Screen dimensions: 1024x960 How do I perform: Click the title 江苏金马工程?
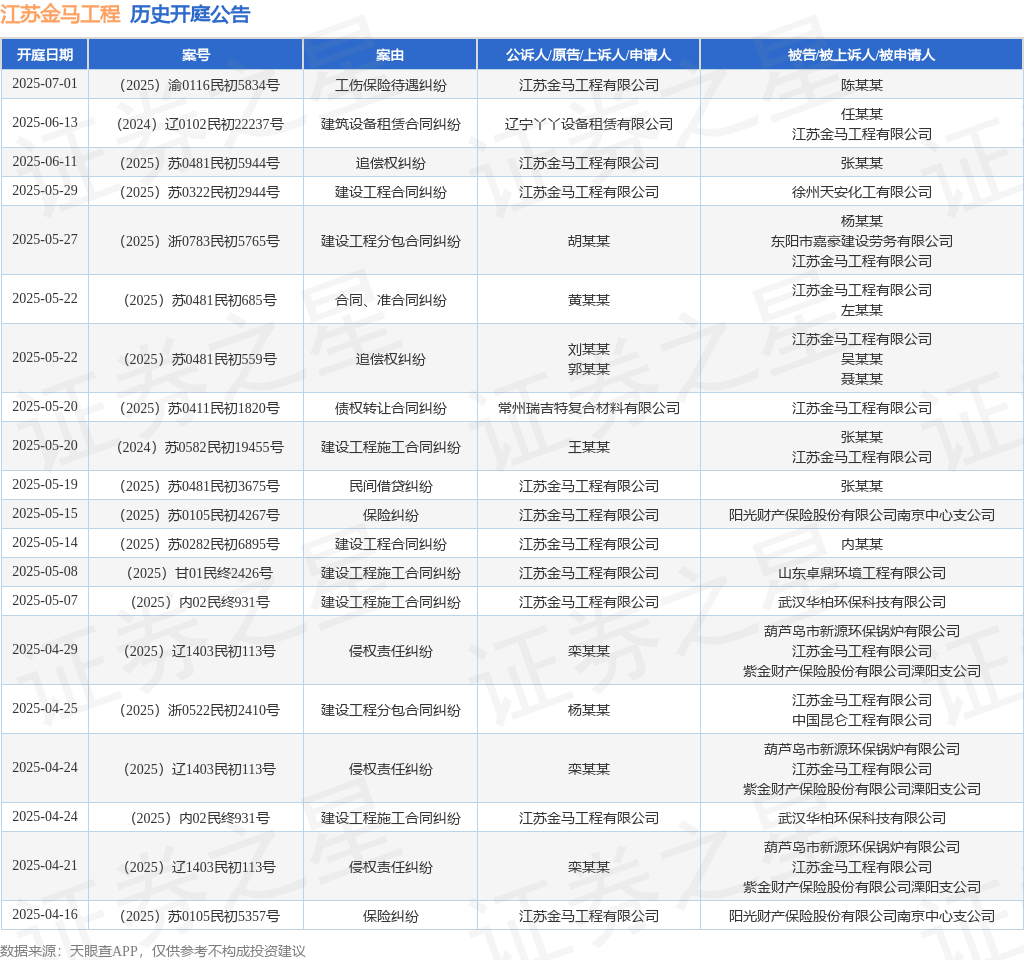pyautogui.click(x=60, y=14)
